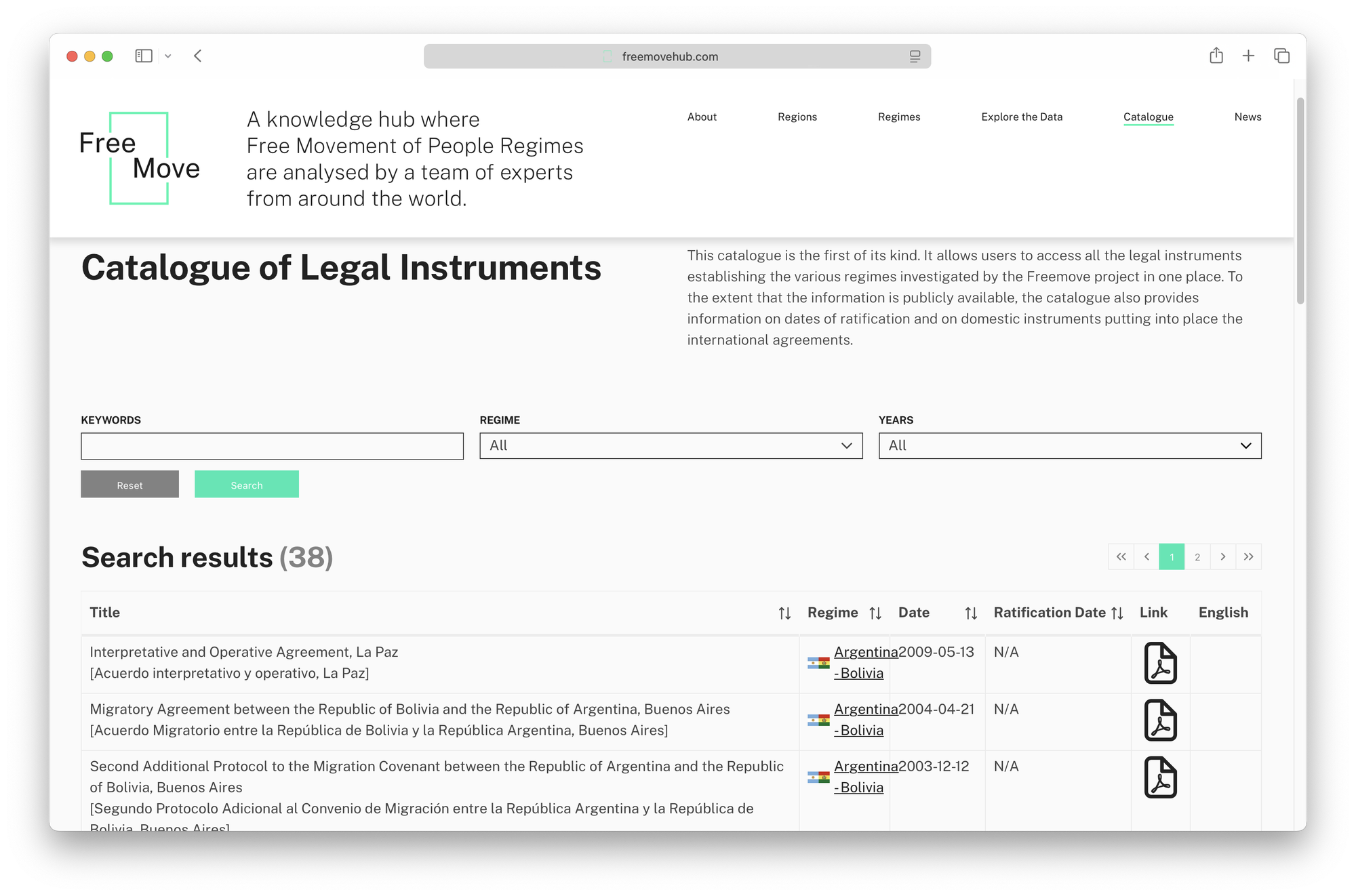The width and height of the screenshot is (1356, 896).
Task: Sort table by Regime column arrows
Action: (875, 613)
